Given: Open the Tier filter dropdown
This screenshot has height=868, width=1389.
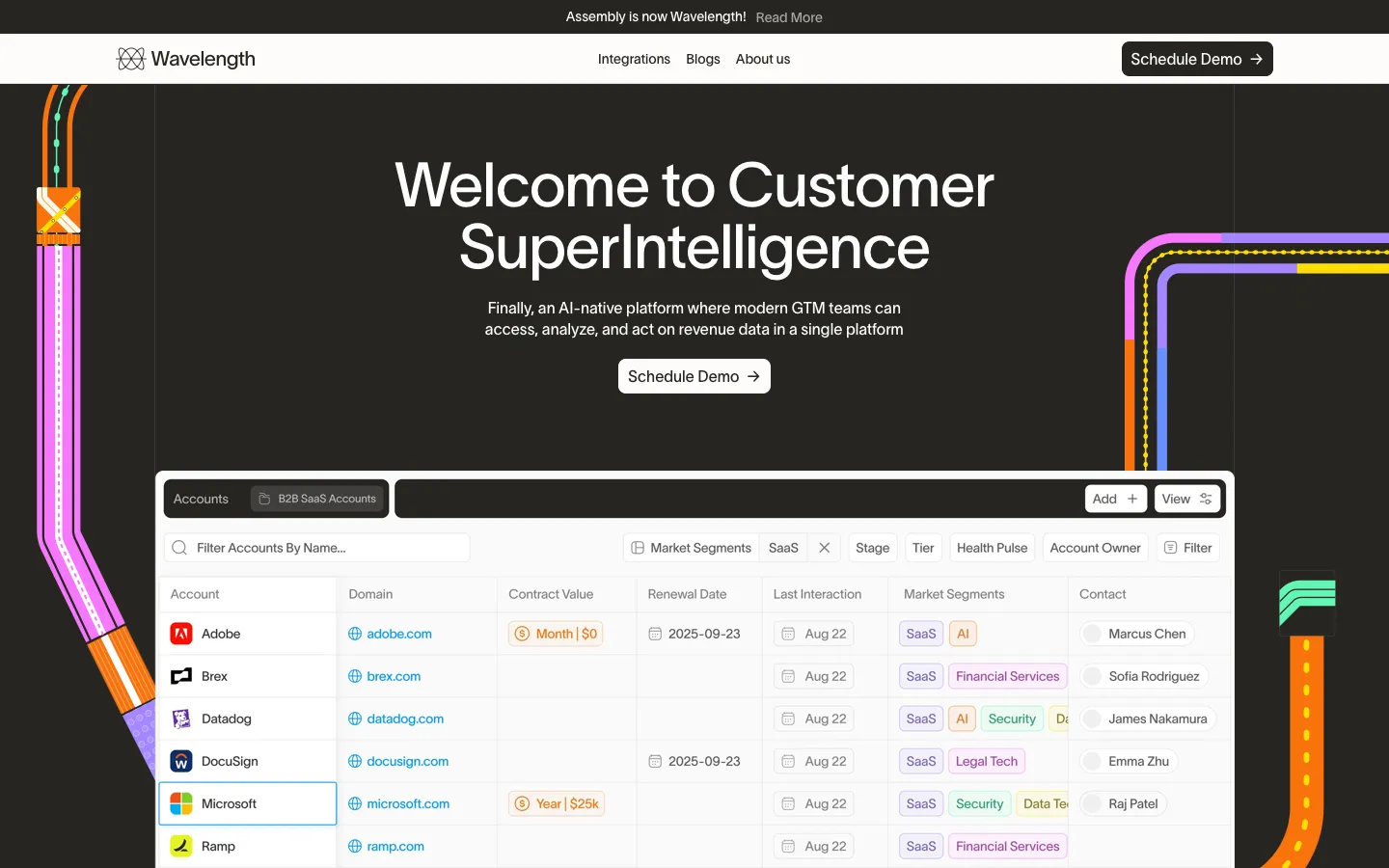Looking at the screenshot, I should [x=923, y=548].
